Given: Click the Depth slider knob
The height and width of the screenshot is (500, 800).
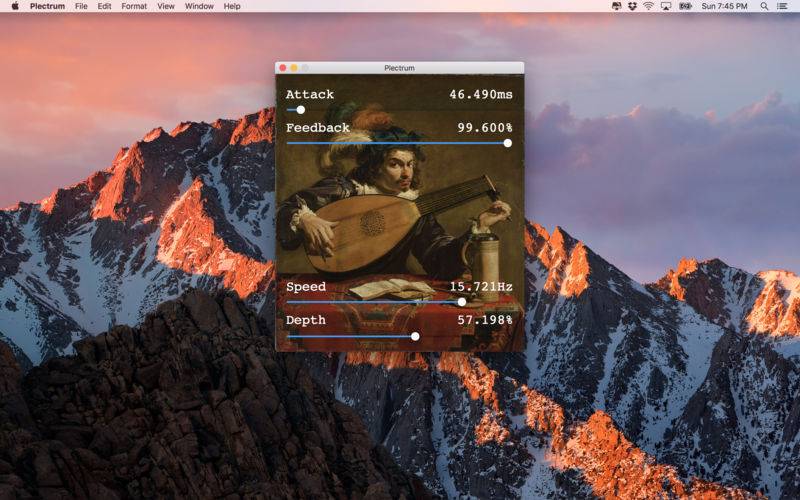Looking at the screenshot, I should coord(415,336).
